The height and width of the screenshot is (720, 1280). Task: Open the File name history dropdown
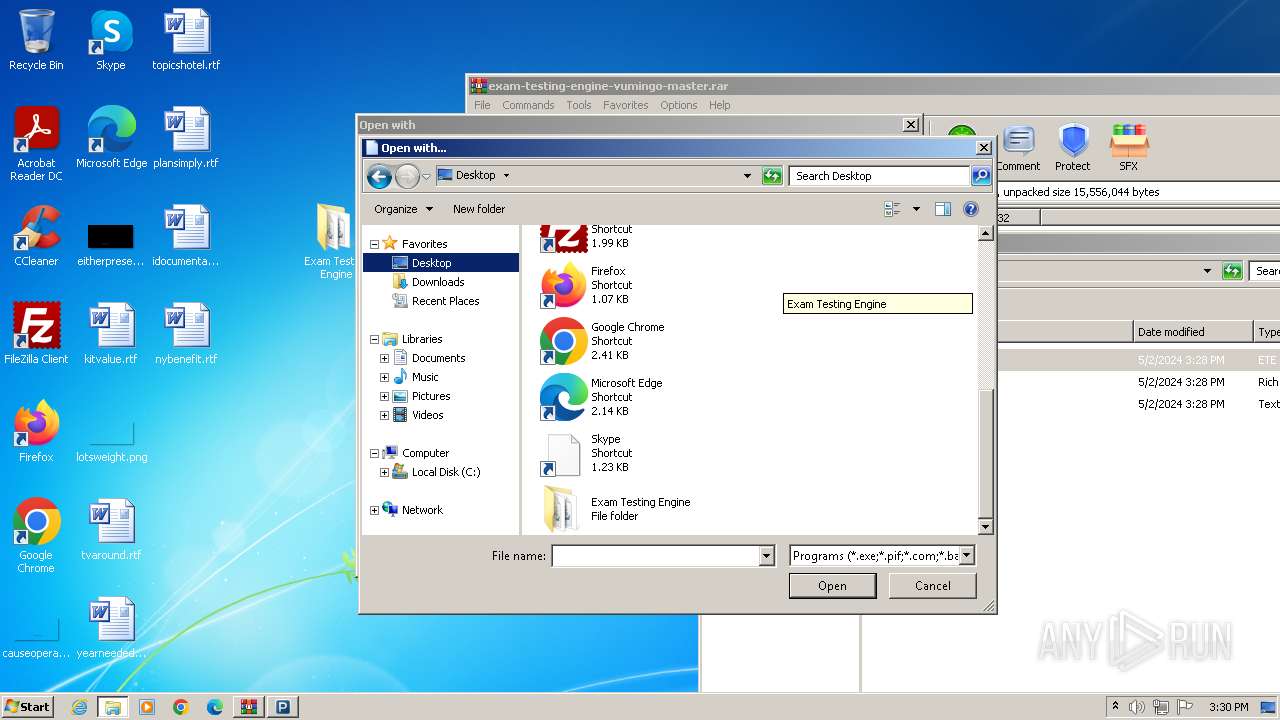click(767, 556)
